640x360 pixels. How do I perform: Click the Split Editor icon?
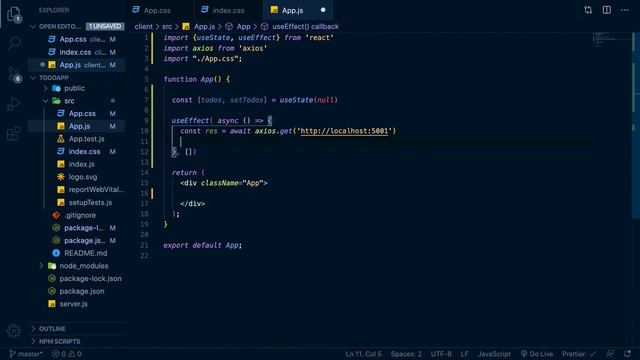click(607, 10)
